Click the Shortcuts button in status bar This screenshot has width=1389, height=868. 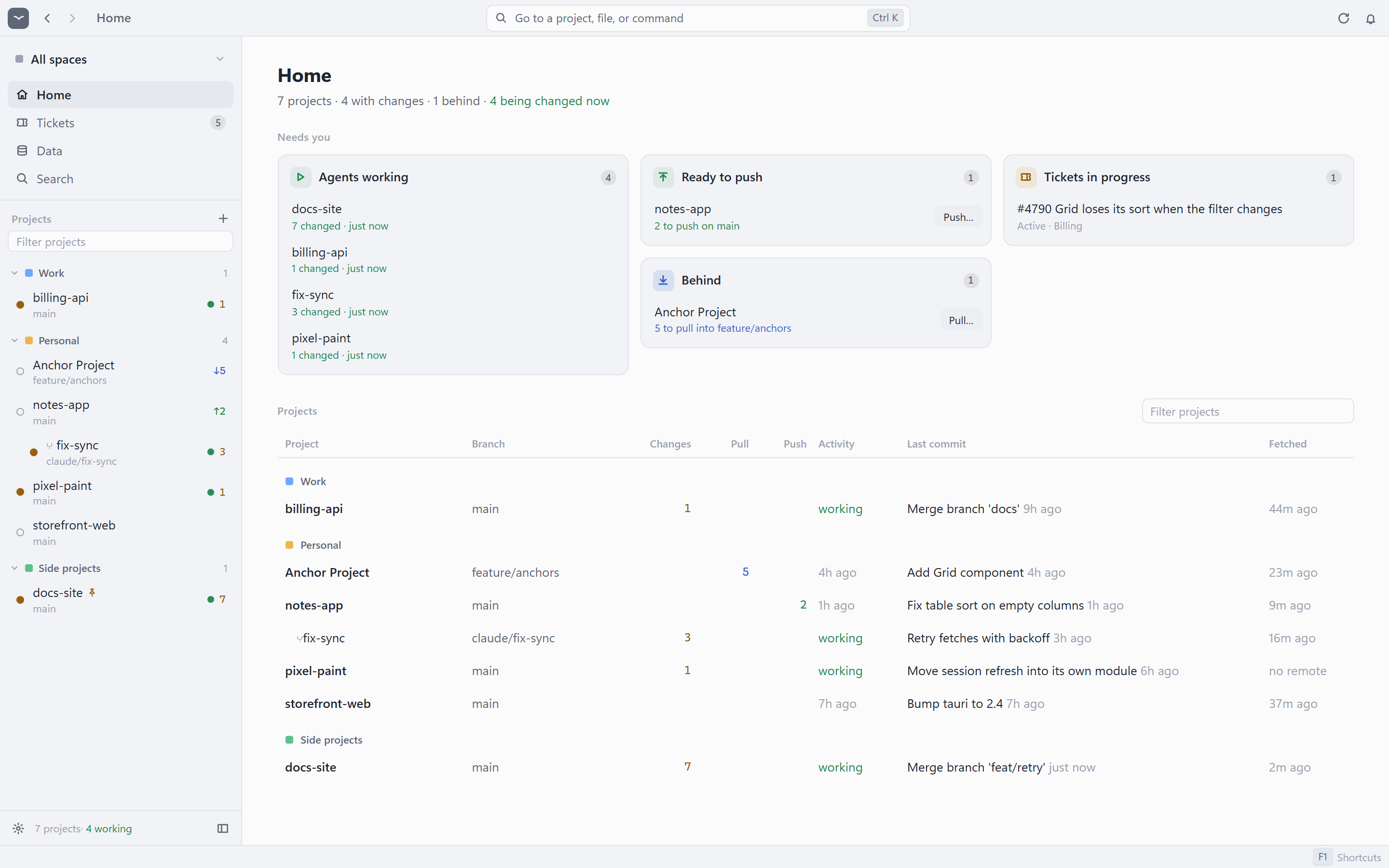pyautogui.click(x=1347, y=857)
